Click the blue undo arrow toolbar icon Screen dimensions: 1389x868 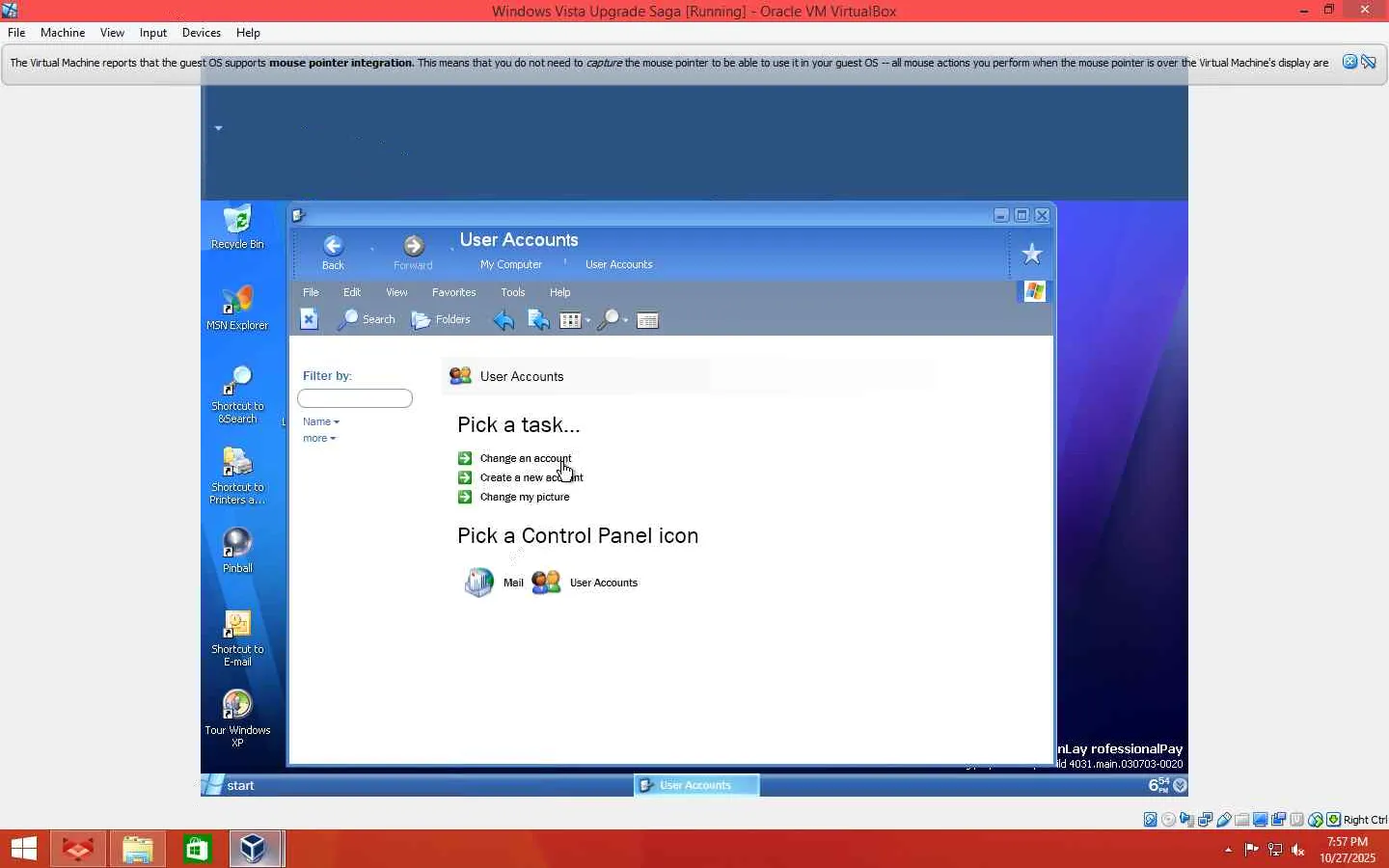[504, 320]
